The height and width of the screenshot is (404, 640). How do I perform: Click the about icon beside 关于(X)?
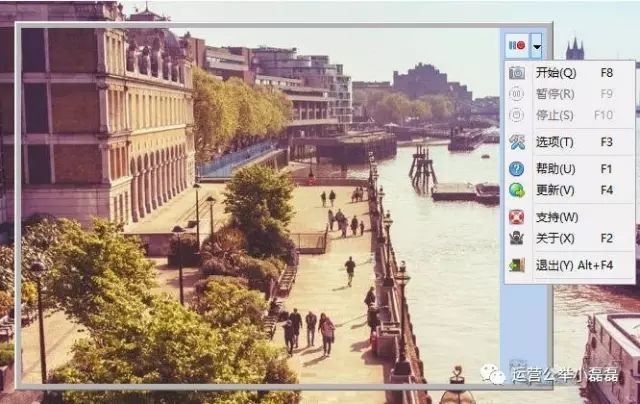[516, 238]
